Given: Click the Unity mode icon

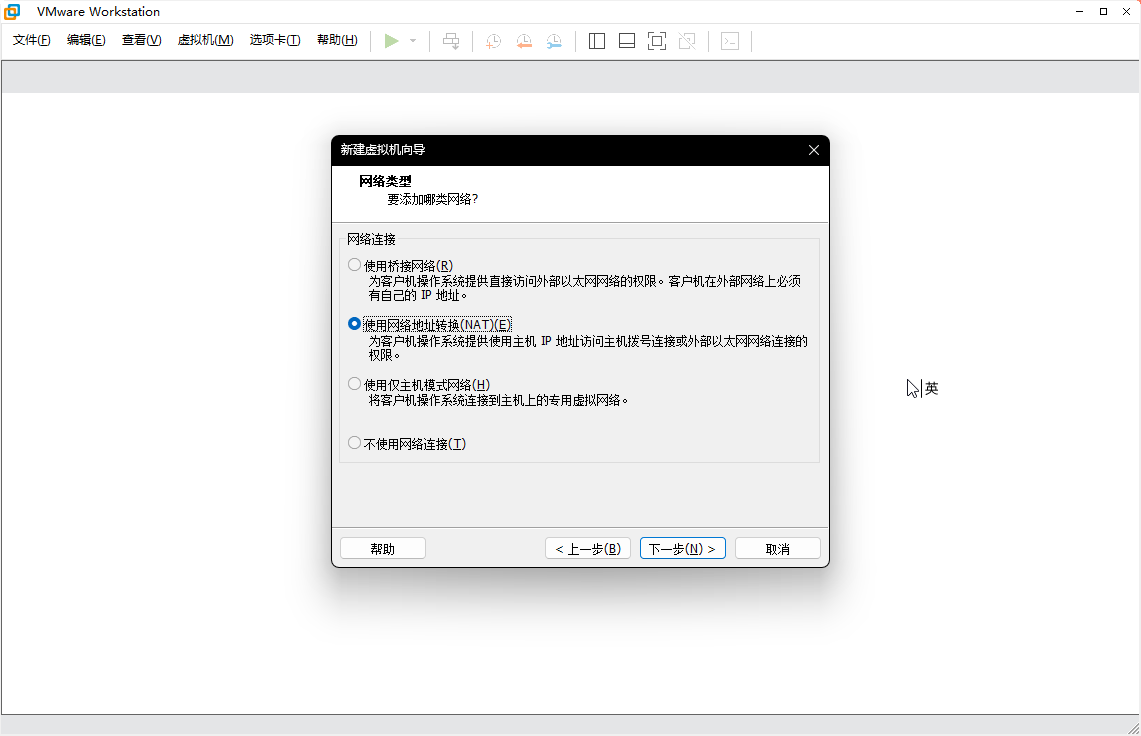Looking at the screenshot, I should coord(687,41).
